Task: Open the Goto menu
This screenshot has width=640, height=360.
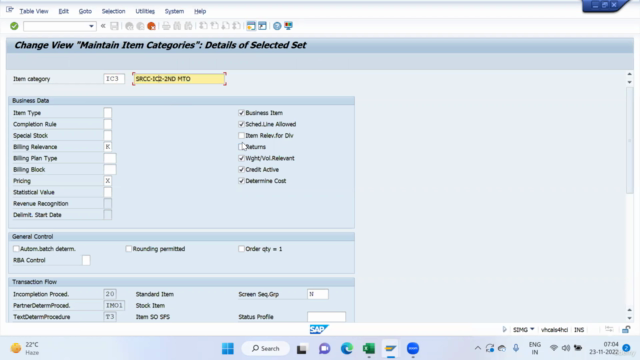Action: pyautogui.click(x=85, y=11)
